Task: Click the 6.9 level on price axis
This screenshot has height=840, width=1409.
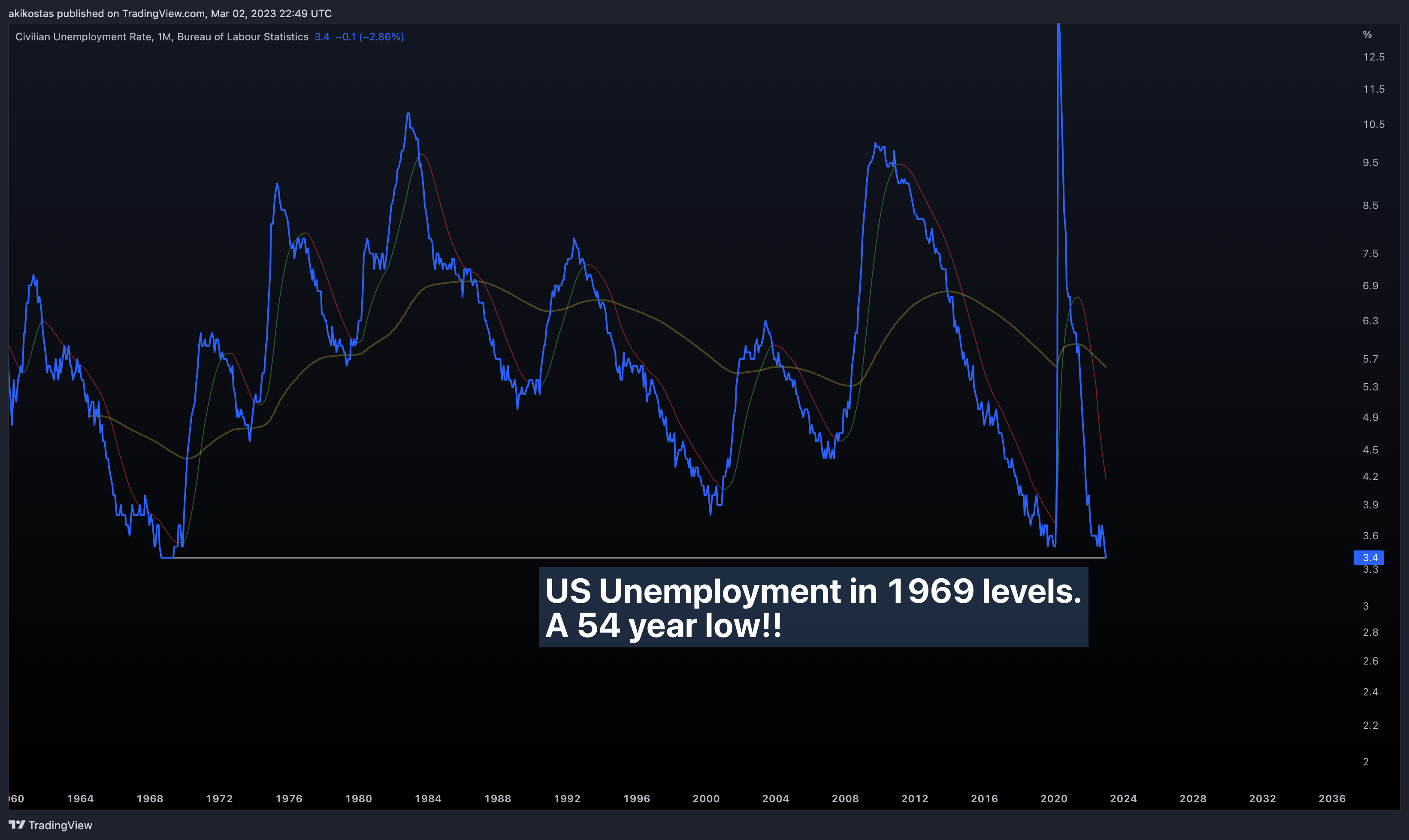Action: (x=1370, y=286)
